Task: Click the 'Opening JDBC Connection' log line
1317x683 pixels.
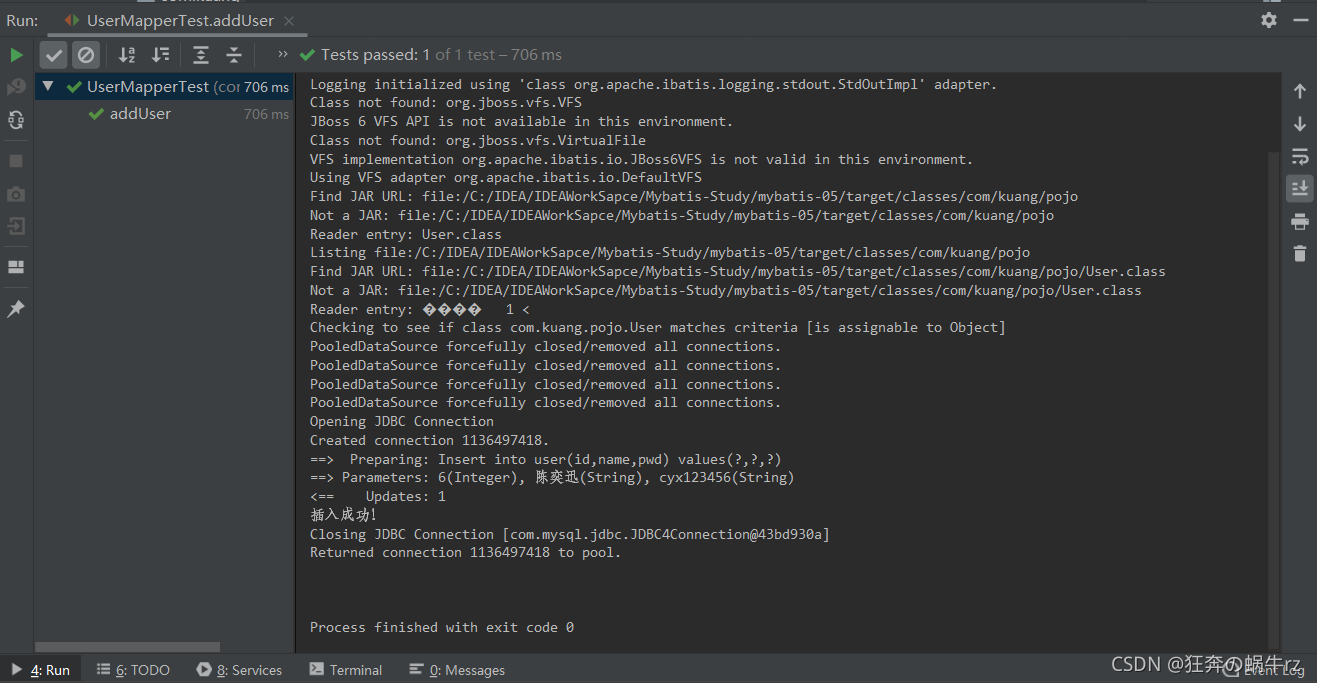Action: pyautogui.click(x=402, y=421)
